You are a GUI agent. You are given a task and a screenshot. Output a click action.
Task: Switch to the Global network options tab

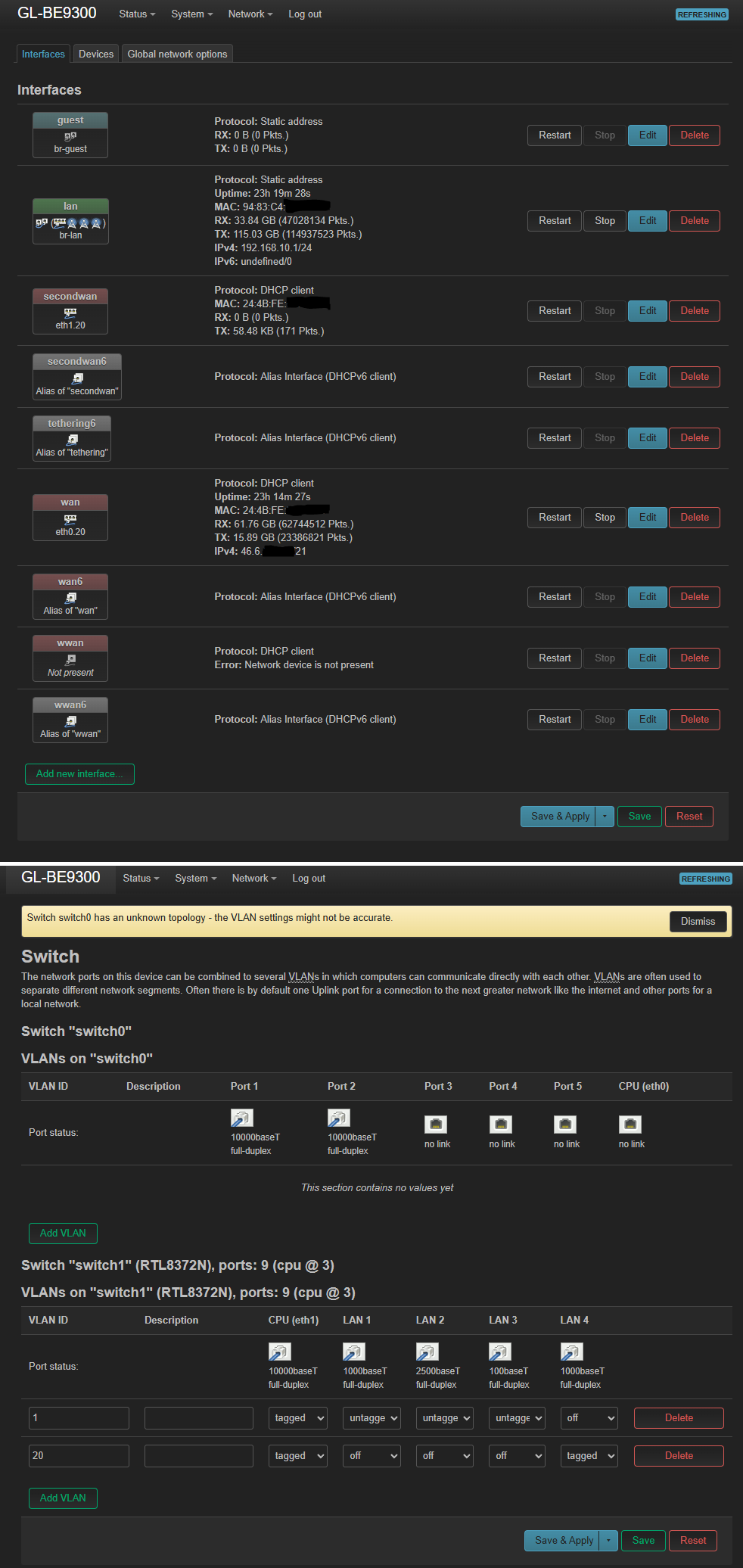(177, 54)
